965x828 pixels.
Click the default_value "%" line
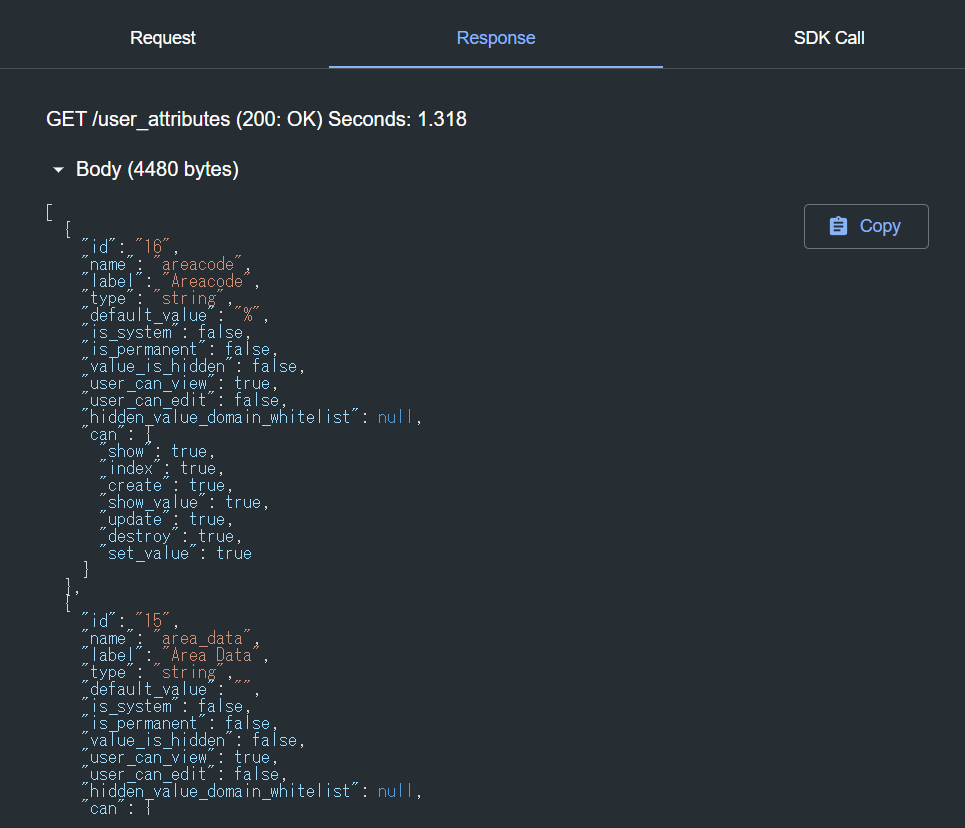175,315
